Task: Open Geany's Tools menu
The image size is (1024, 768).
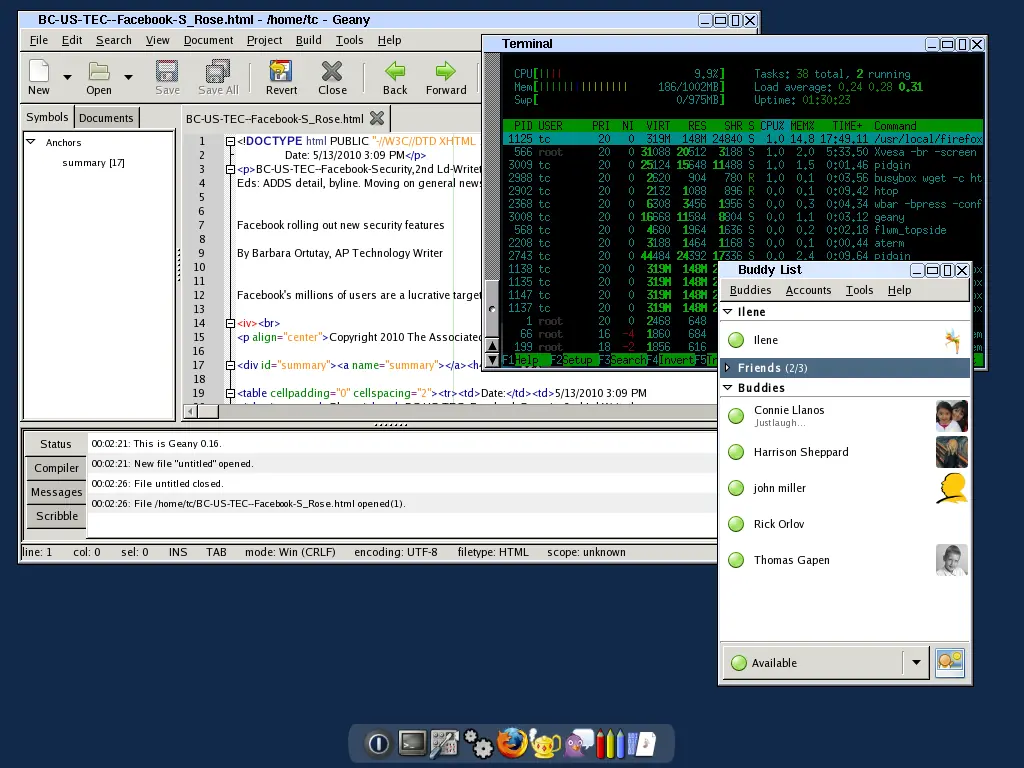Action: pyautogui.click(x=349, y=40)
